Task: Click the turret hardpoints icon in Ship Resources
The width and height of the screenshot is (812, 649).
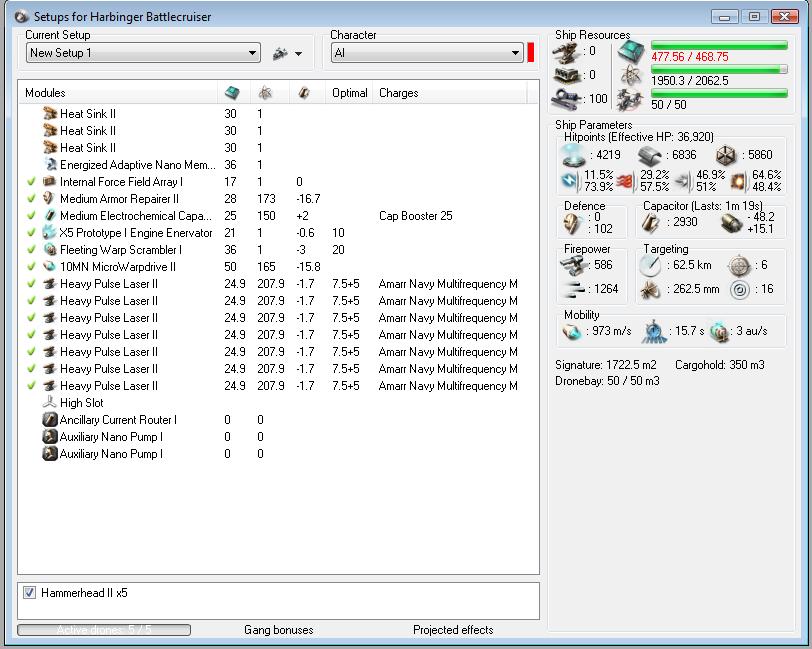Action: pyautogui.click(x=567, y=52)
